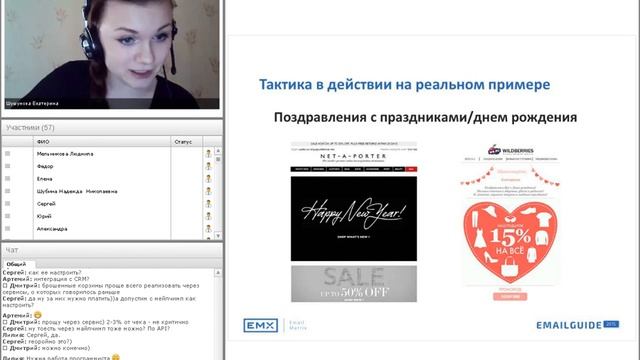Select participant name Елена
This screenshot has width=640, height=360.
[44, 179]
